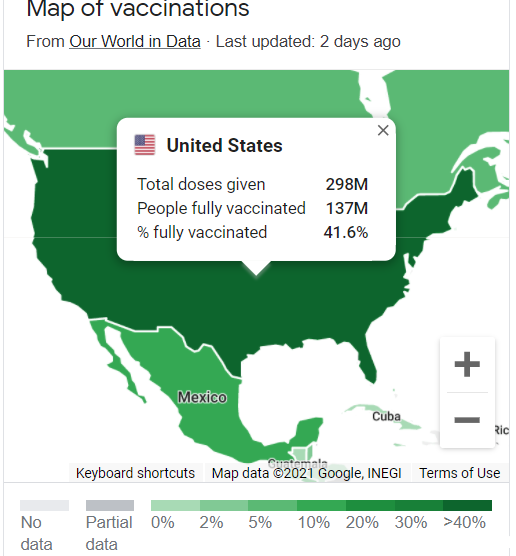
Task: Select Cuba on the map
Action: coord(386,416)
